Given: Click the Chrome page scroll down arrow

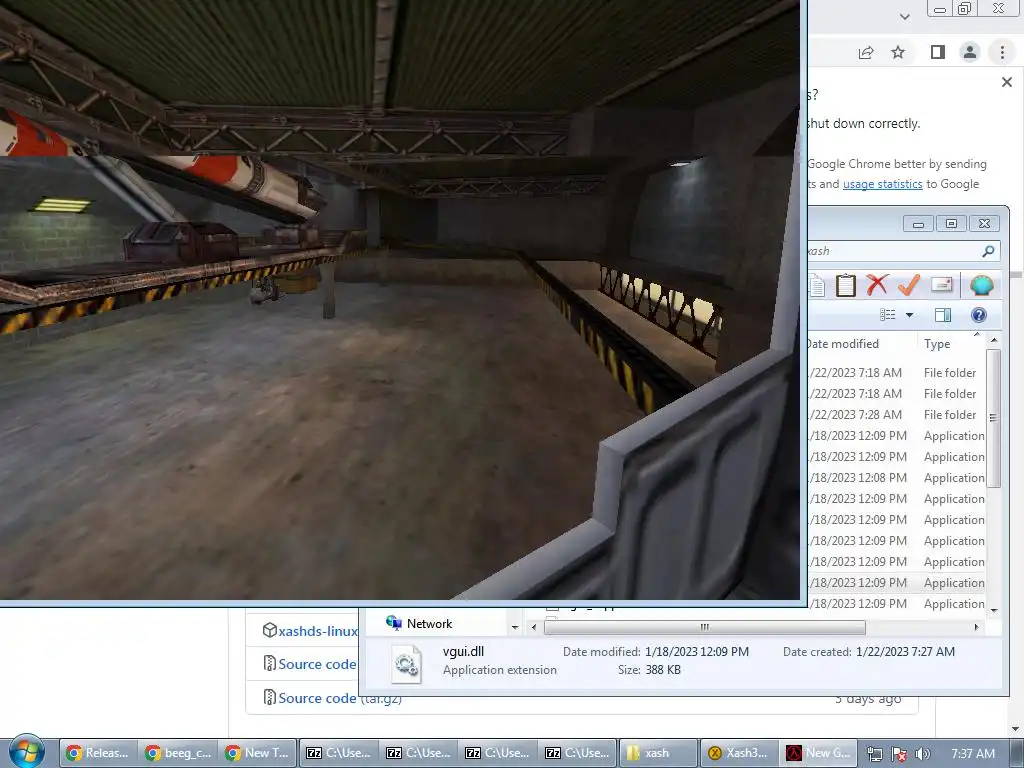Looking at the screenshot, I should tap(1015, 729).
